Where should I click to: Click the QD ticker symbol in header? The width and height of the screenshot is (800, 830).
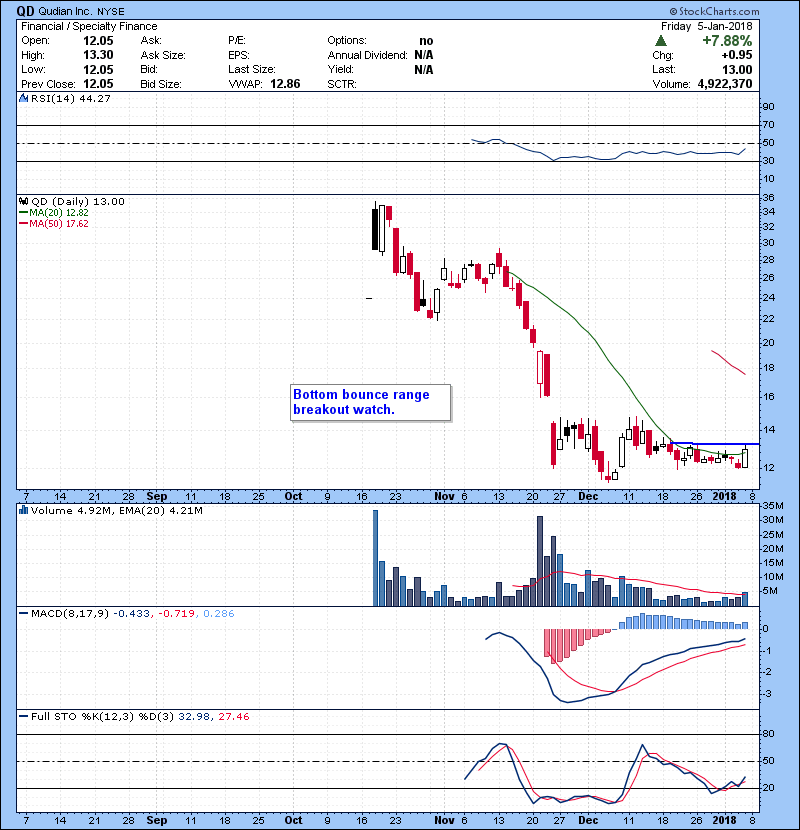pyautogui.click(x=25, y=11)
